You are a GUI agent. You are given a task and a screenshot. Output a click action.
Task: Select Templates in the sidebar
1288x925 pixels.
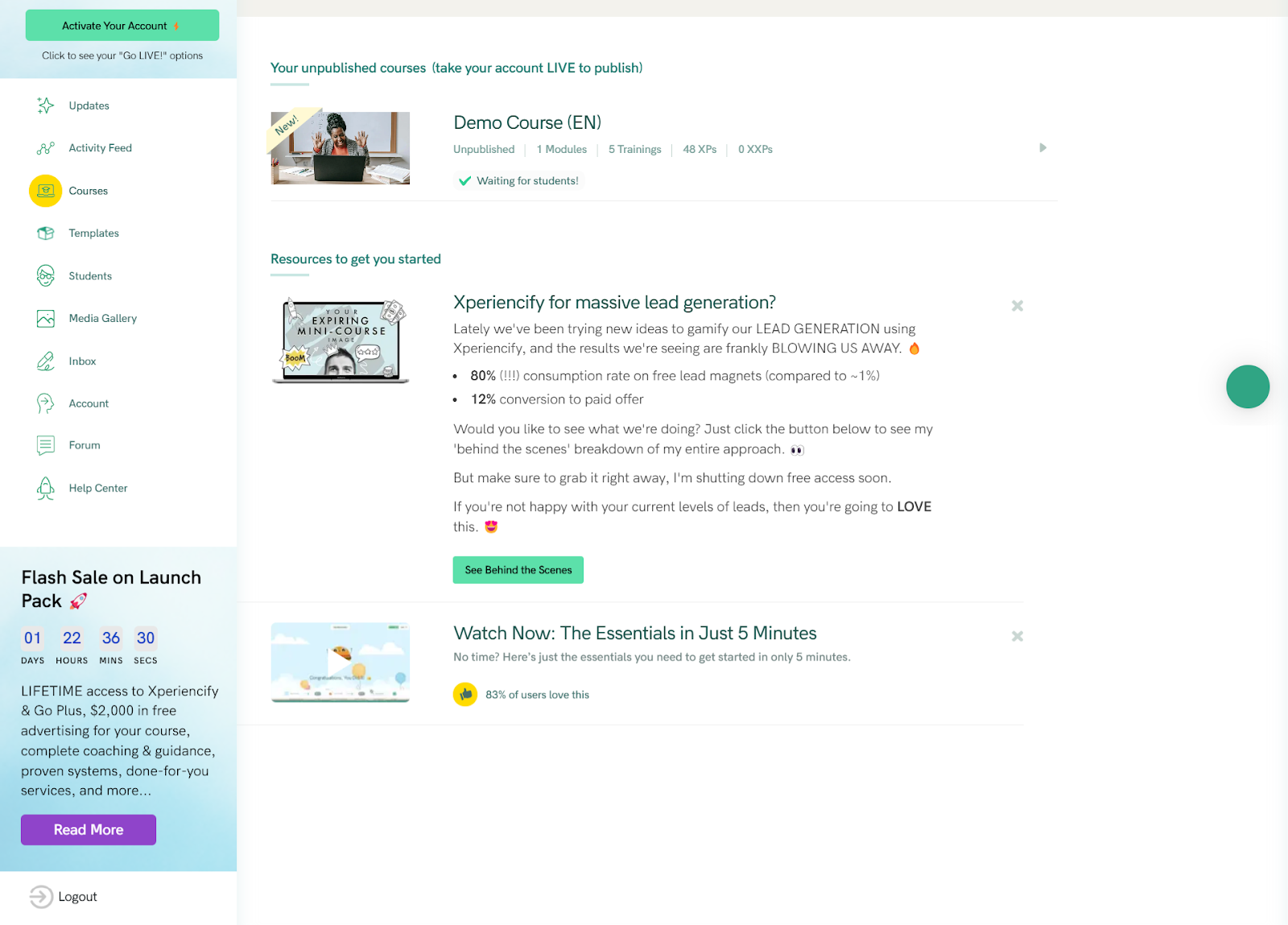pos(93,233)
